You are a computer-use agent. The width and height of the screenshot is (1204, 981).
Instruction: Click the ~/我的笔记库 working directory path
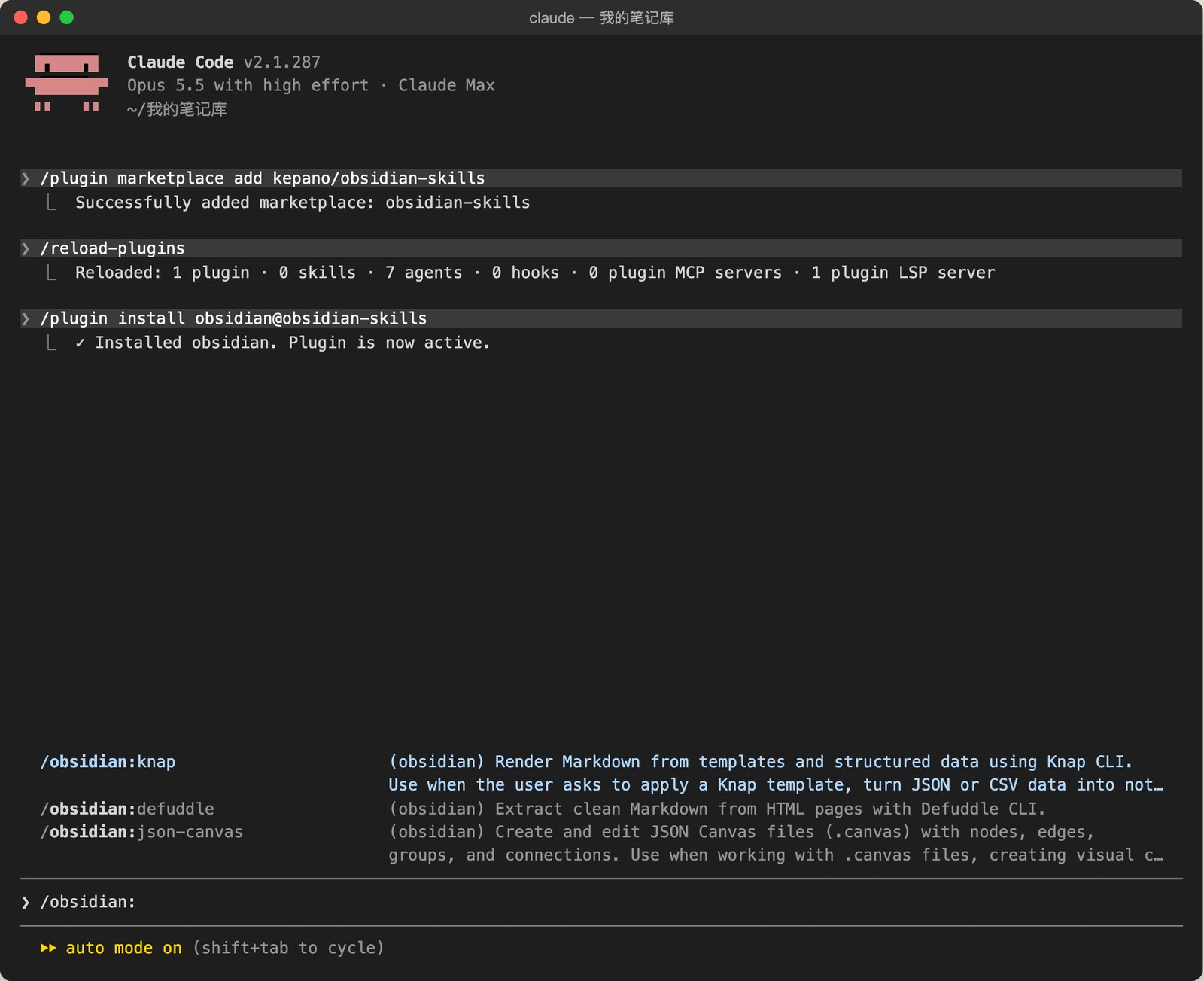[177, 109]
